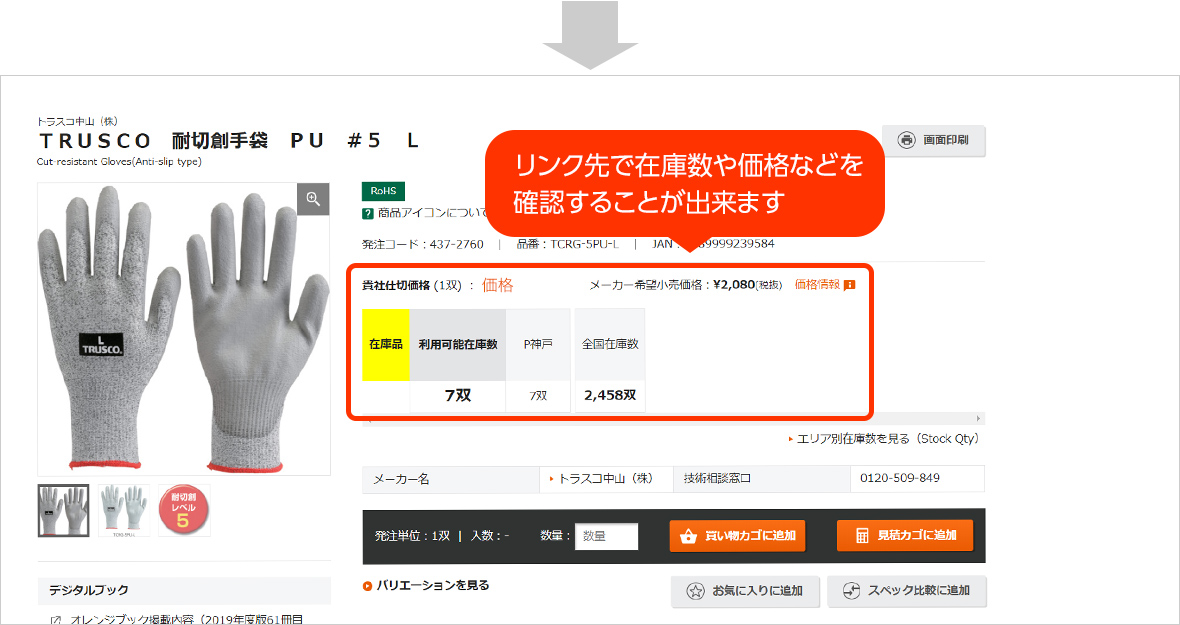Click スペック比較に追加 compare button
This screenshot has width=1180, height=625.
(x=907, y=591)
